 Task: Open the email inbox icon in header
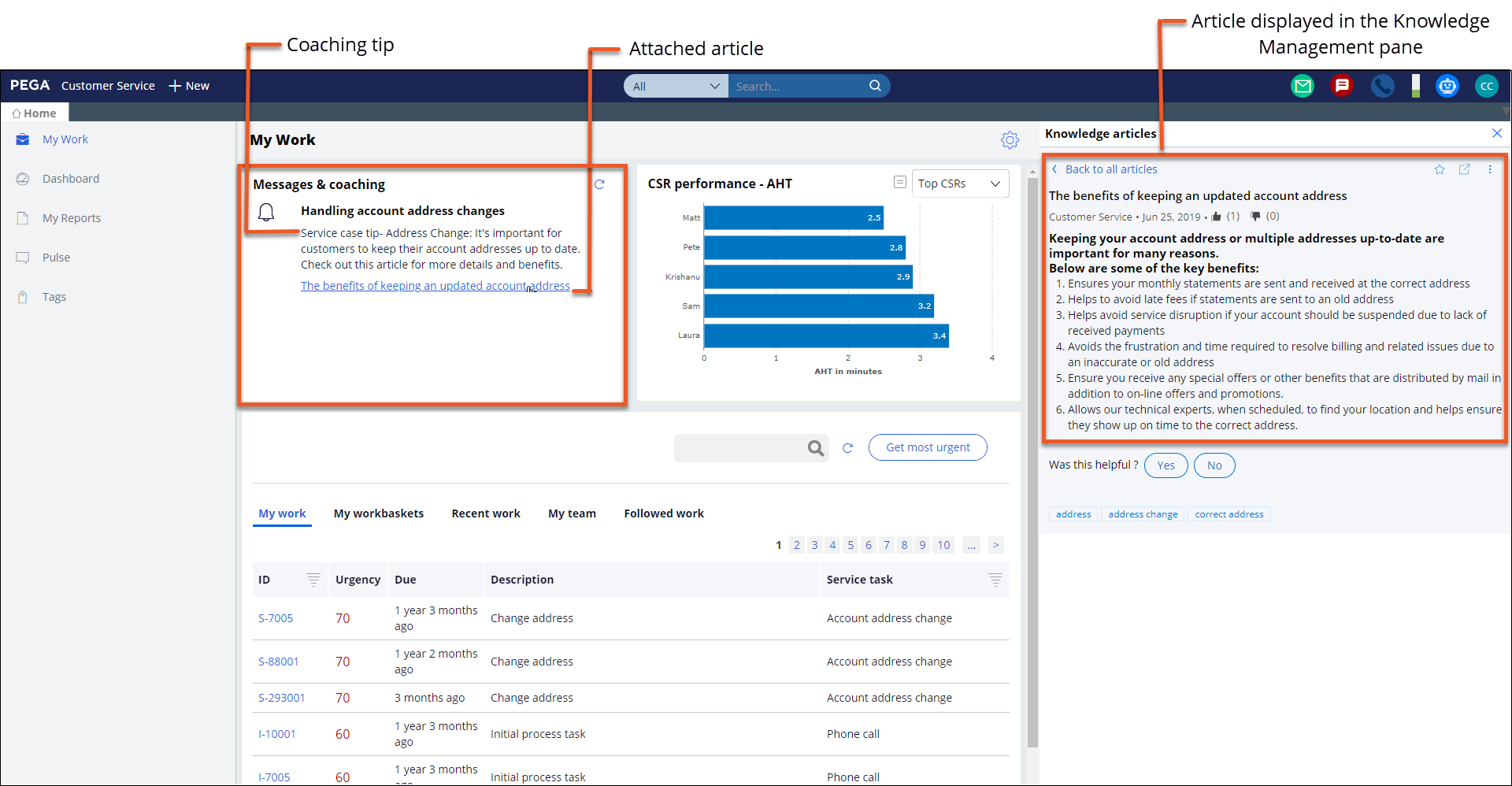[x=1303, y=86]
